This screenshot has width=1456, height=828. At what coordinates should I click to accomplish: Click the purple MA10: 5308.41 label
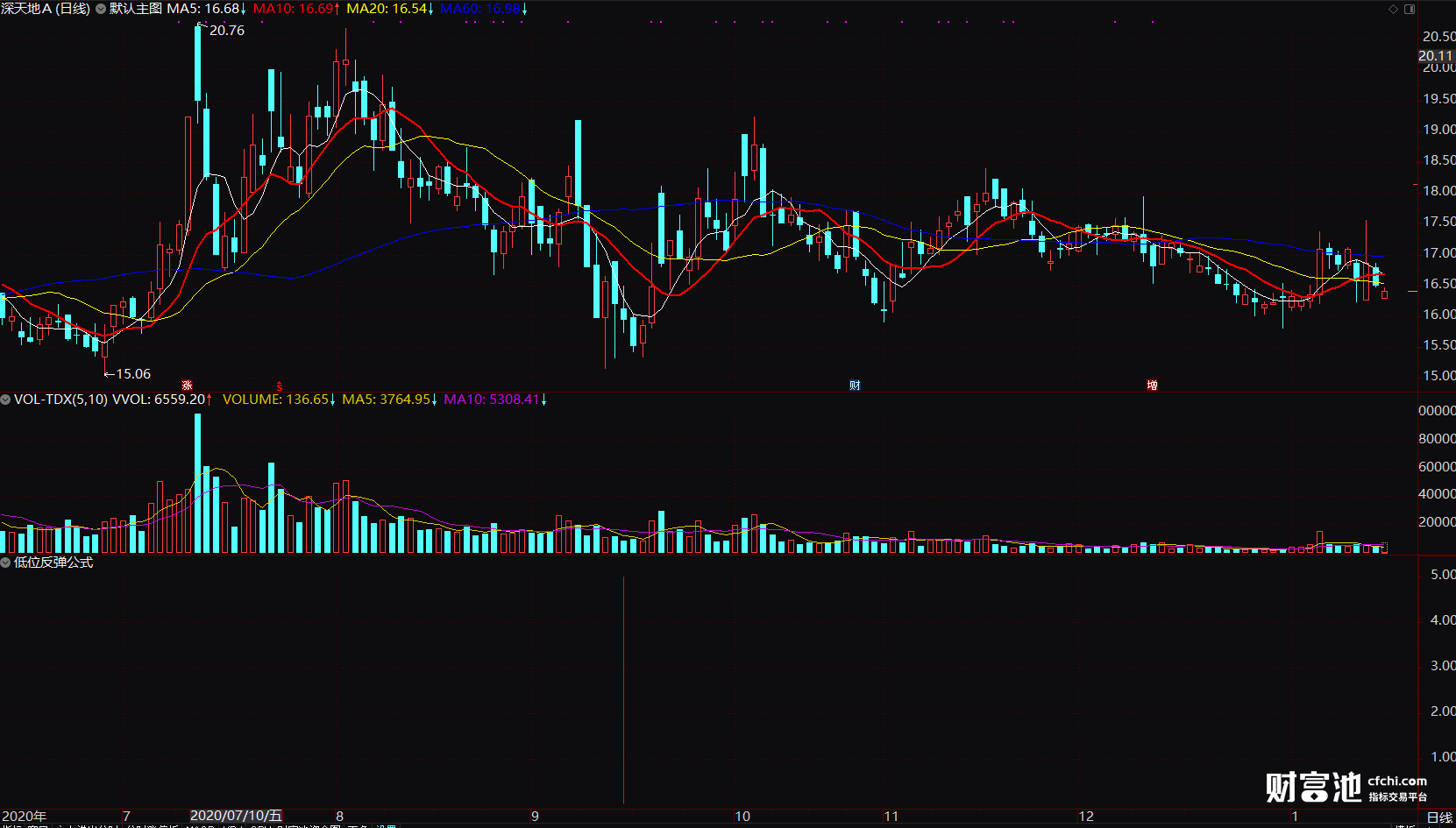point(496,400)
